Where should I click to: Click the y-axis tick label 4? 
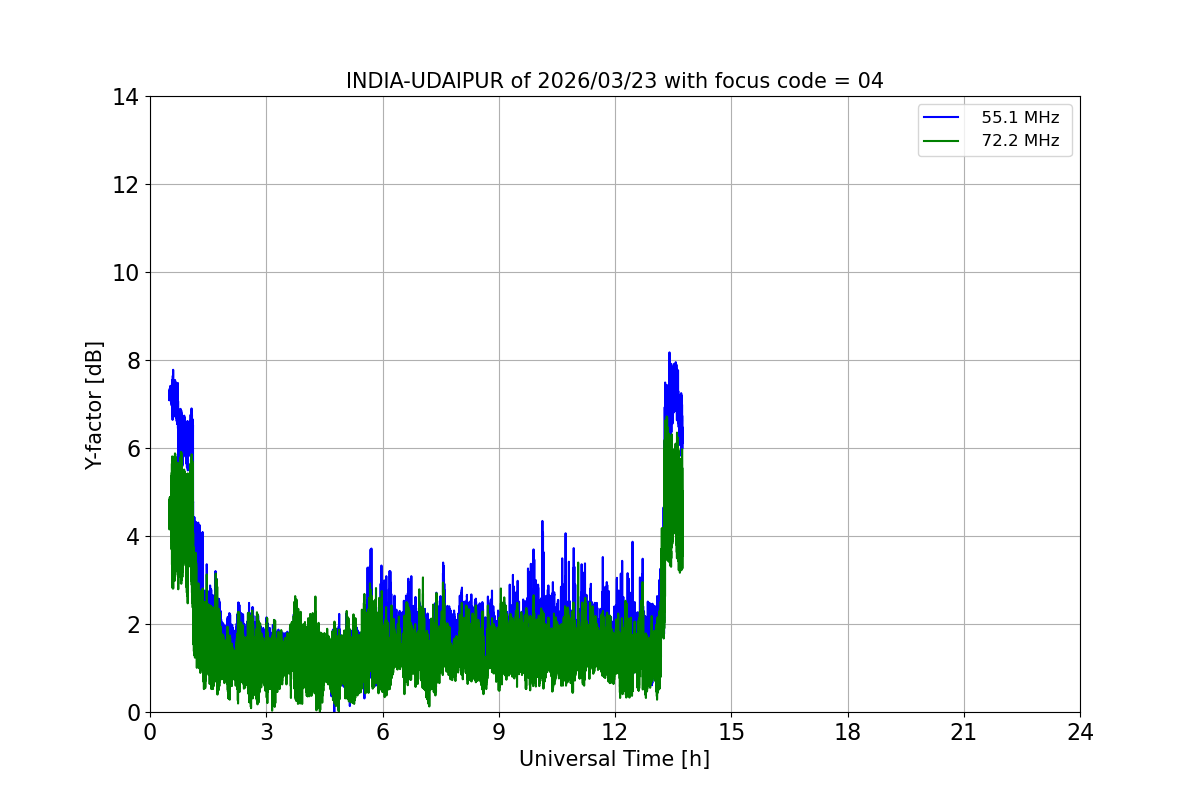(x=131, y=537)
